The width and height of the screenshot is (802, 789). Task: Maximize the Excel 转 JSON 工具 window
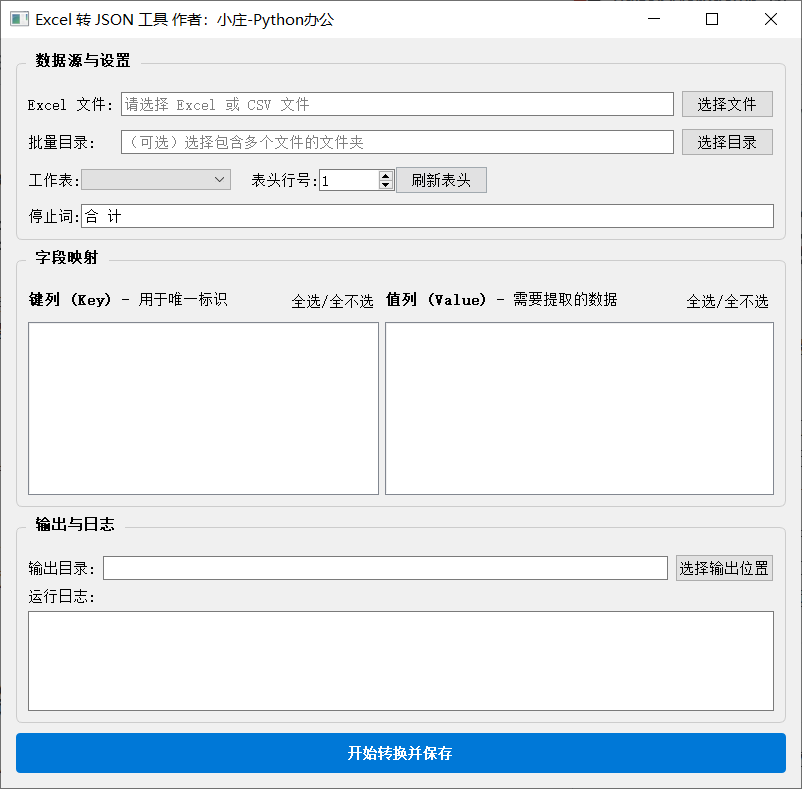pos(712,19)
